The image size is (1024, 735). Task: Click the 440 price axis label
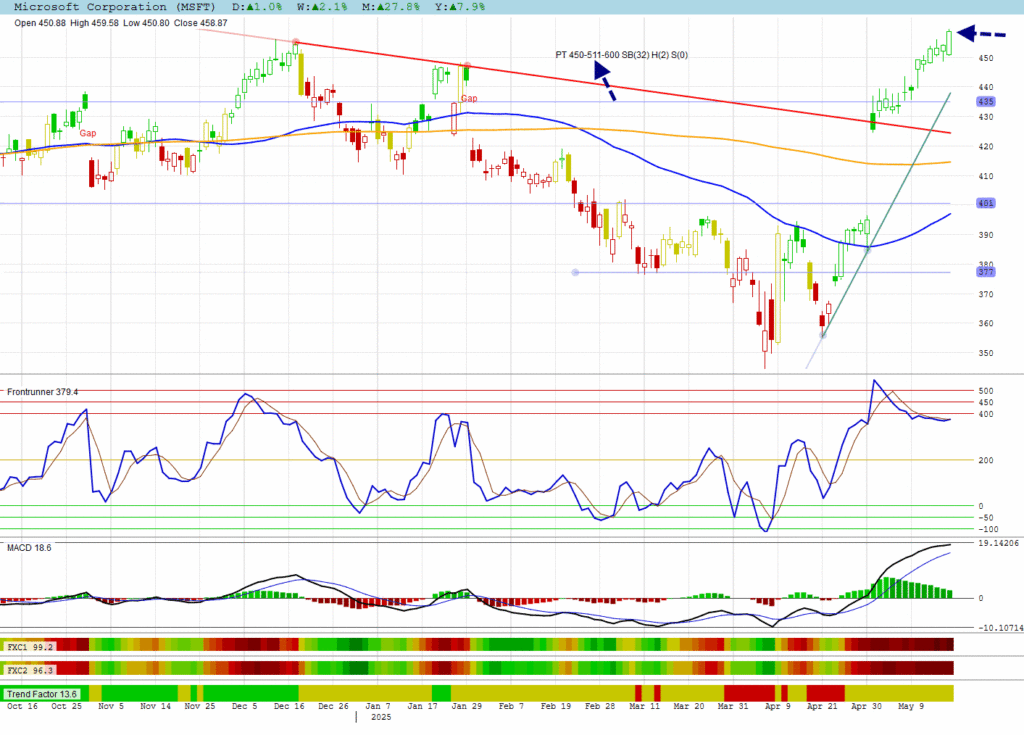(x=985, y=87)
